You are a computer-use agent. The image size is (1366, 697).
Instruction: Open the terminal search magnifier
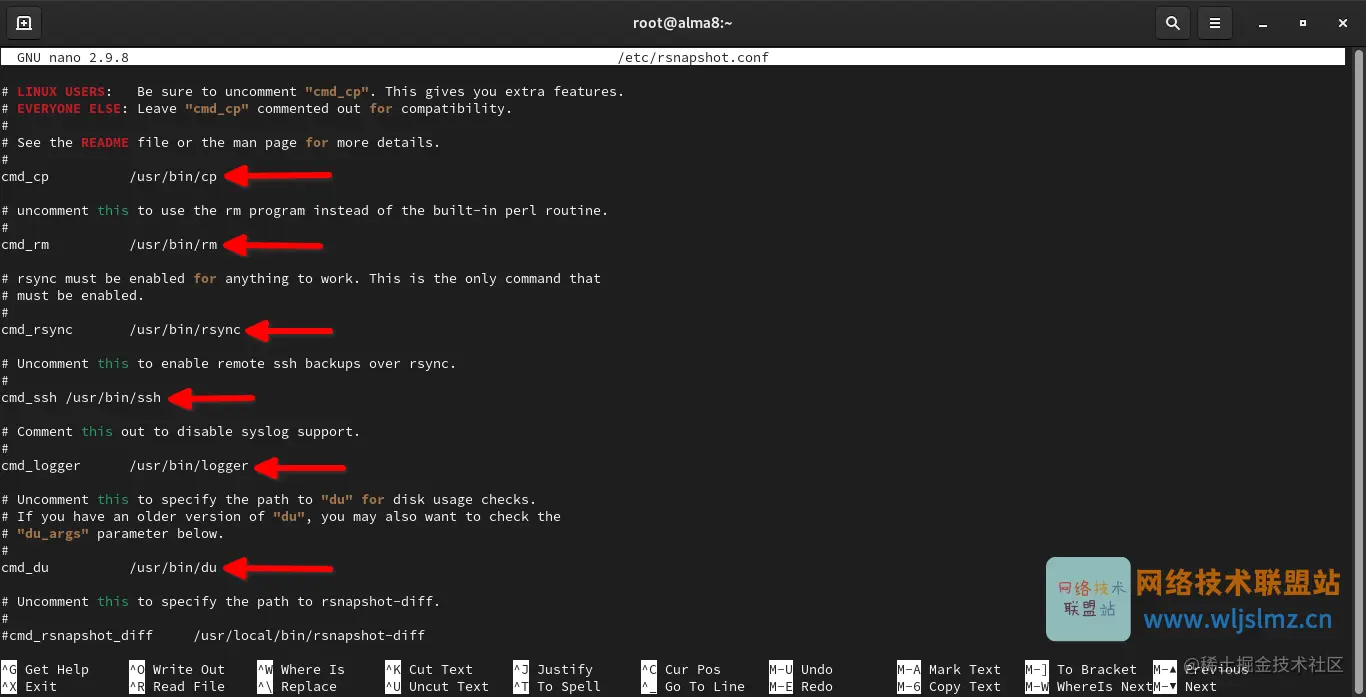click(x=1172, y=22)
